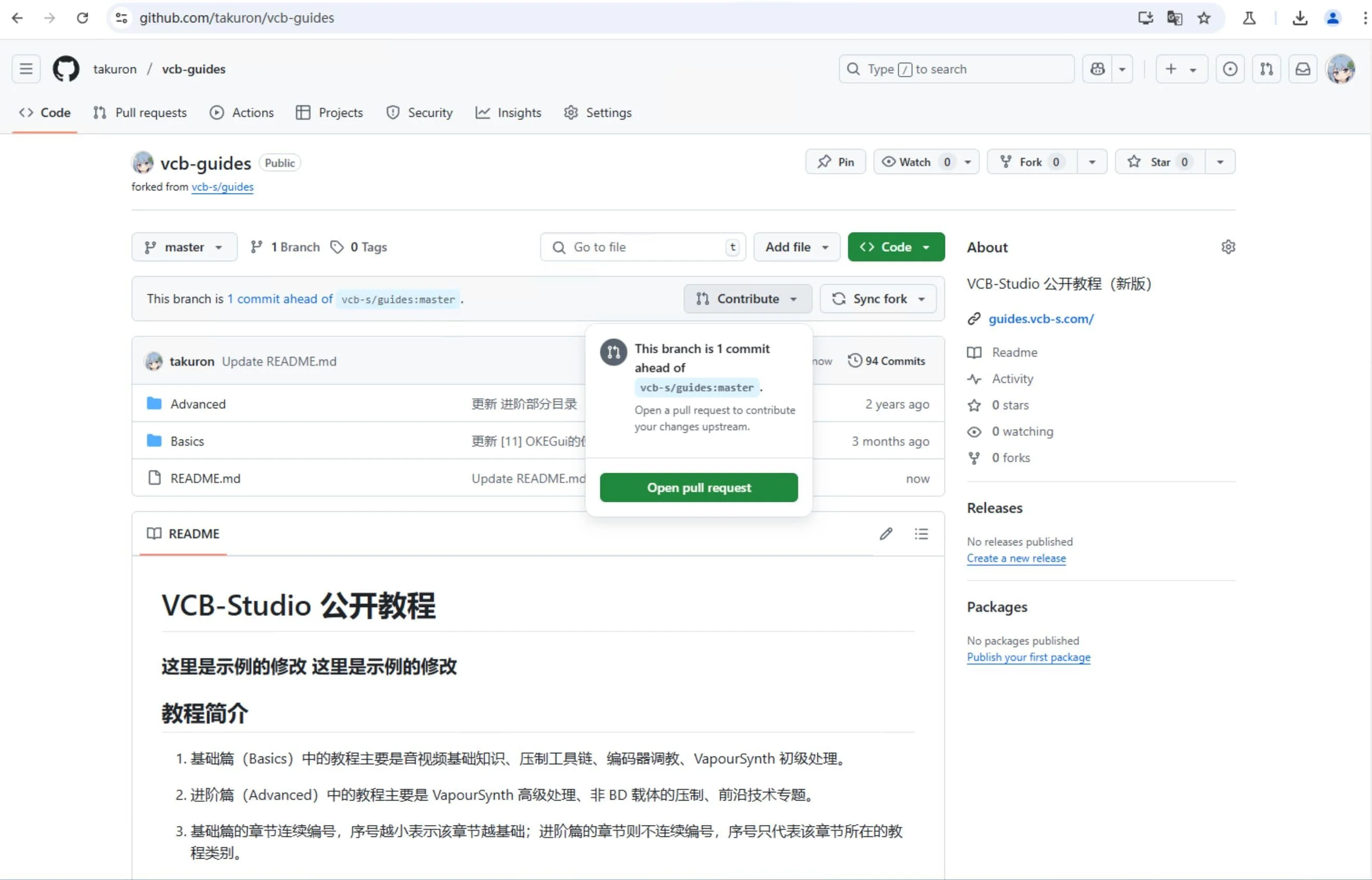The height and width of the screenshot is (880, 1372).
Task: View site information icon in address bar
Action: 121,18
